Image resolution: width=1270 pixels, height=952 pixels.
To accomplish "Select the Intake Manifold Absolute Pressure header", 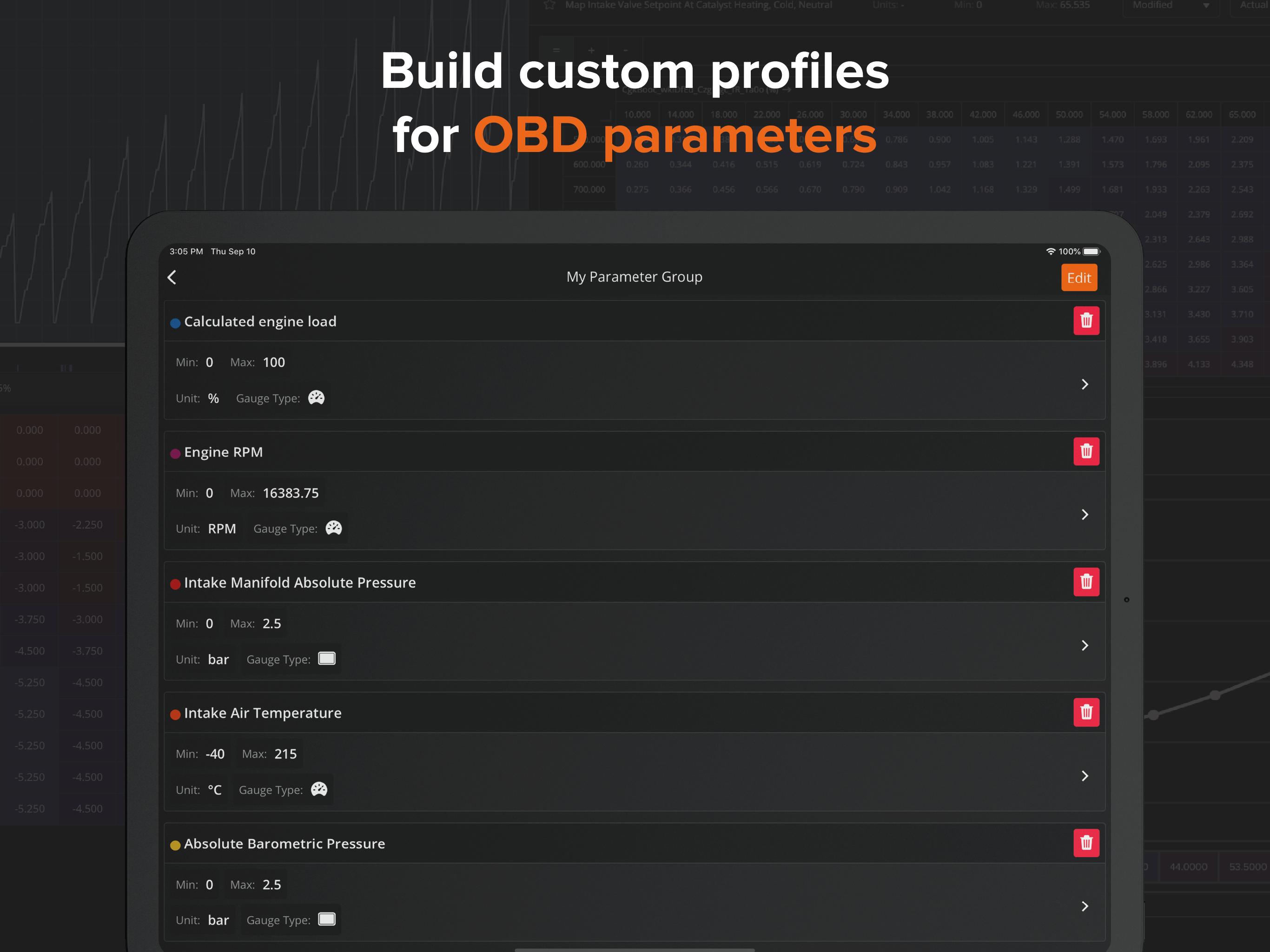I will point(300,582).
